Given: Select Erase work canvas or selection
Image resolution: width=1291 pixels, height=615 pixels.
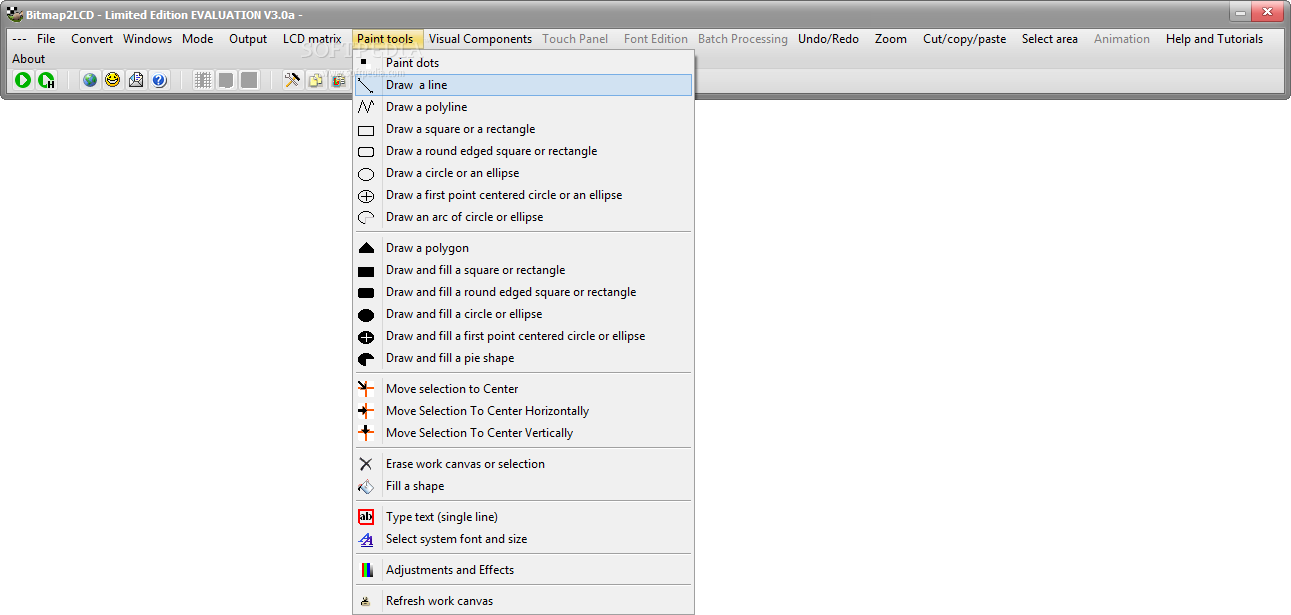Looking at the screenshot, I should click(x=523, y=464).
